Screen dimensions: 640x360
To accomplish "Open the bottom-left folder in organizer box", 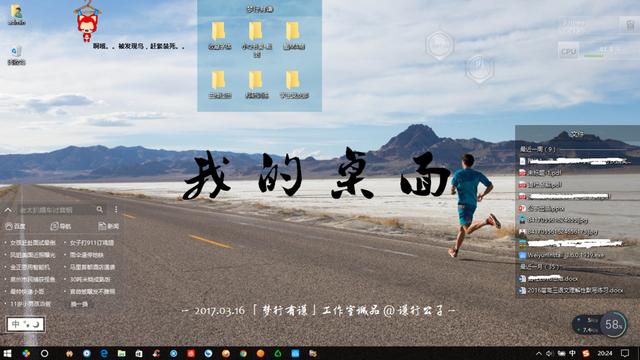I will [x=219, y=84].
